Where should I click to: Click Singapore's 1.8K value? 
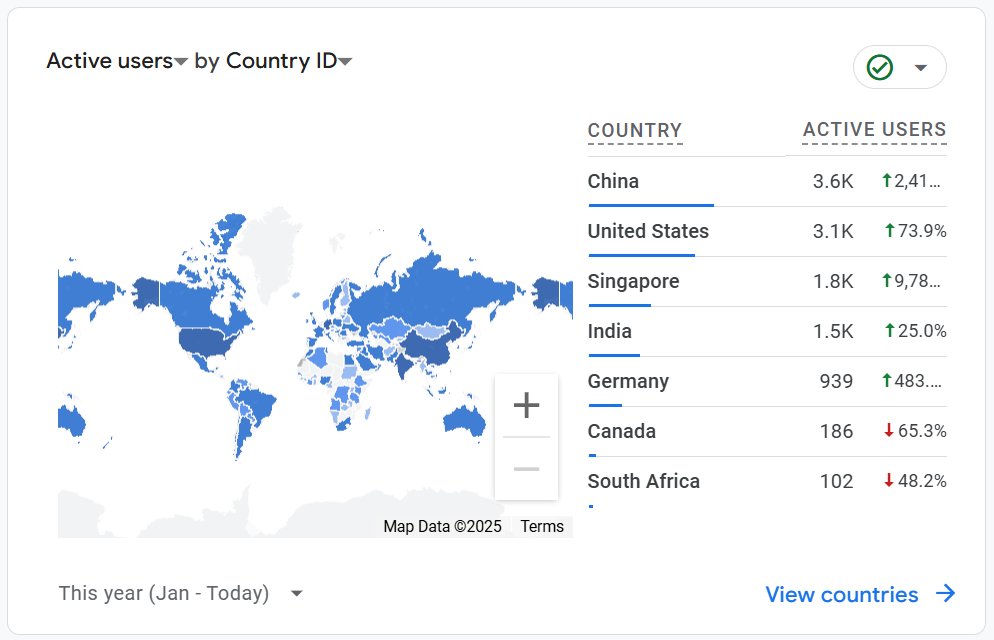point(833,281)
